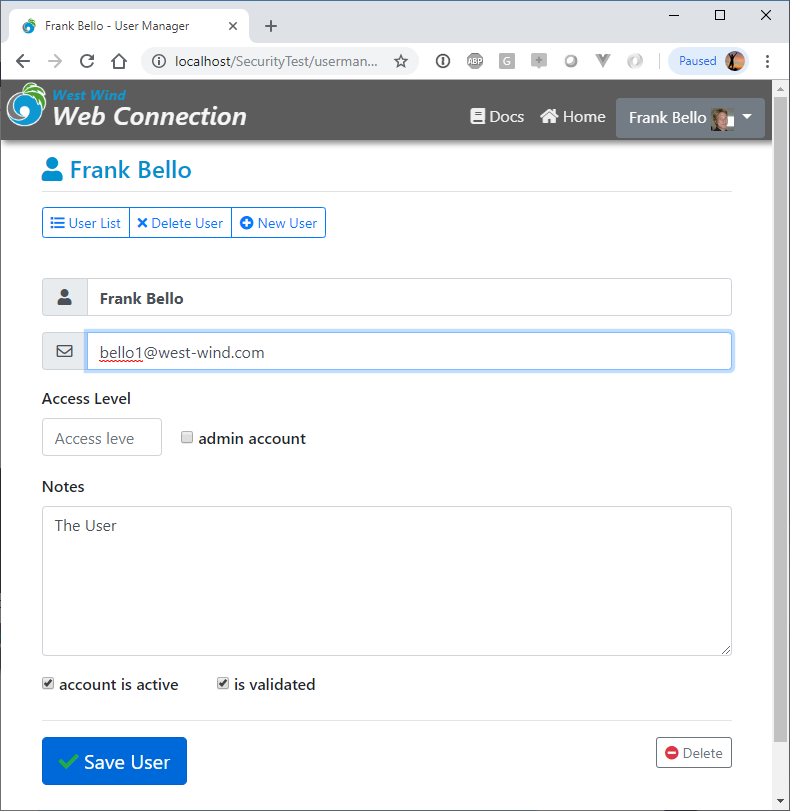Click the envelope icon beside email field
This screenshot has height=811, width=790.
[x=65, y=351]
